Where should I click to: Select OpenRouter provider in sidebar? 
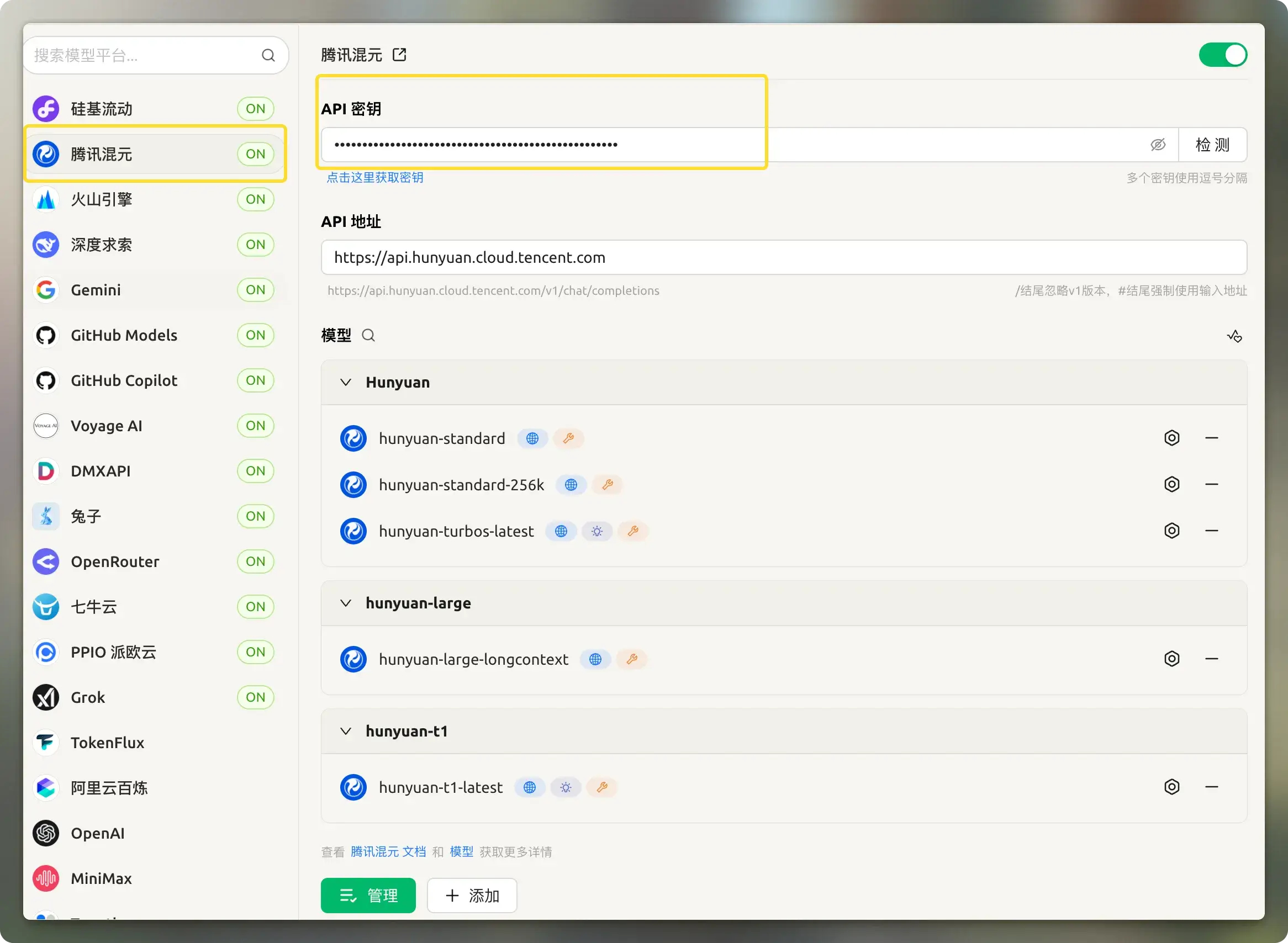click(x=115, y=561)
